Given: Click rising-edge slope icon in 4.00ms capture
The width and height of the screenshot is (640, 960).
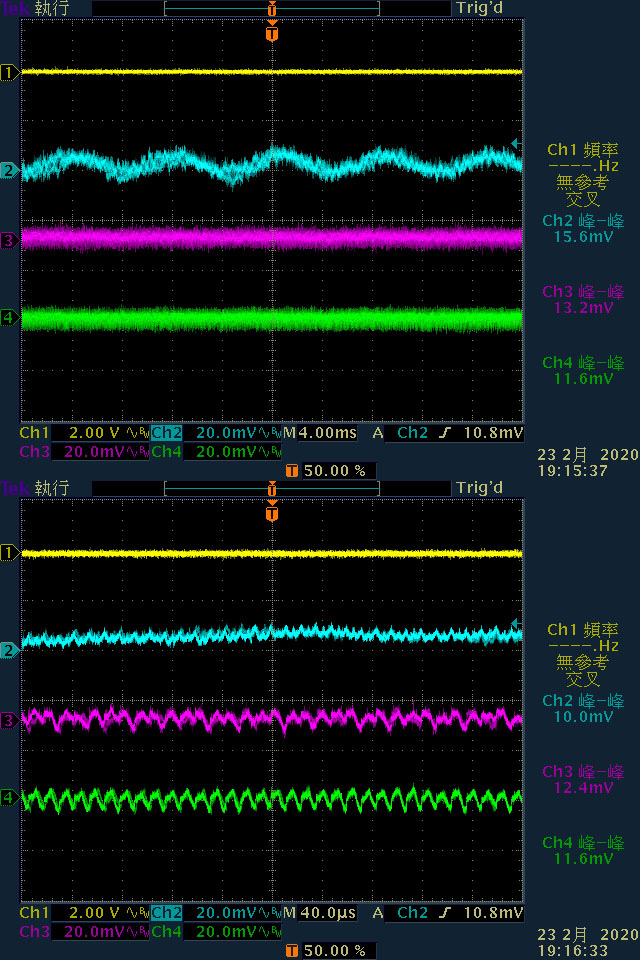Looking at the screenshot, I should [x=445, y=433].
